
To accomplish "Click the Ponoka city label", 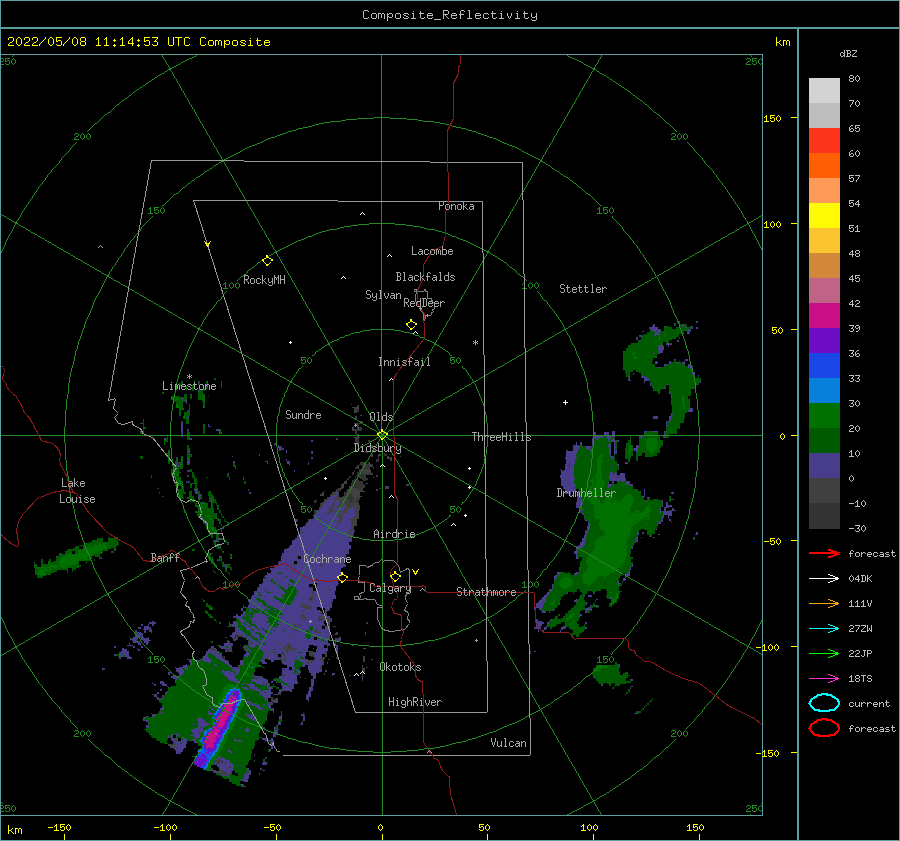I will (456, 206).
